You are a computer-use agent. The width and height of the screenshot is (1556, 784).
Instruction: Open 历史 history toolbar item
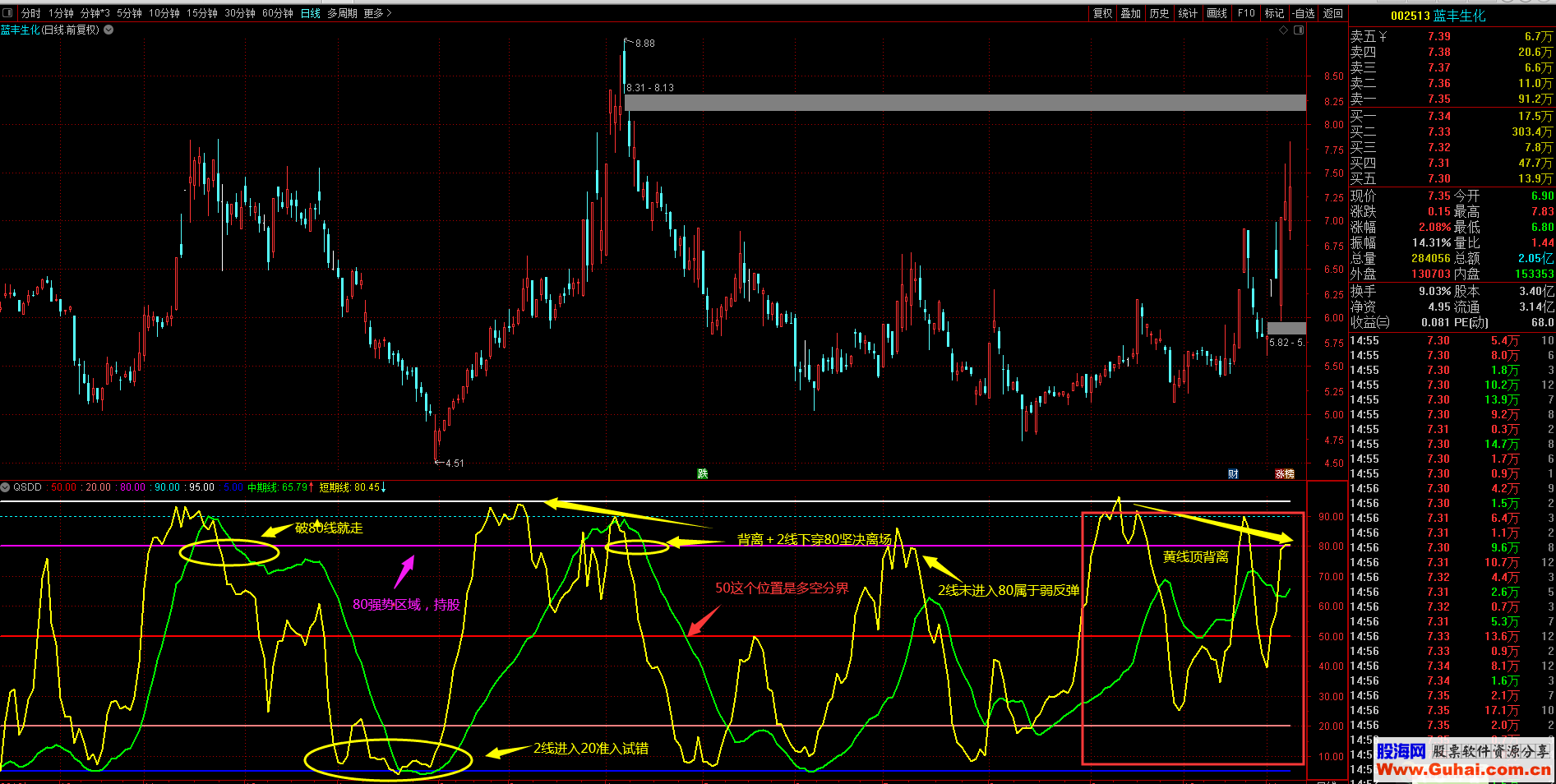pos(1160,13)
